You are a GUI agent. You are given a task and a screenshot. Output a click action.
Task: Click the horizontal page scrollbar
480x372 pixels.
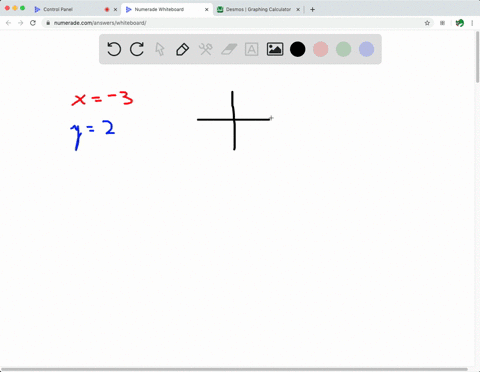point(234,369)
